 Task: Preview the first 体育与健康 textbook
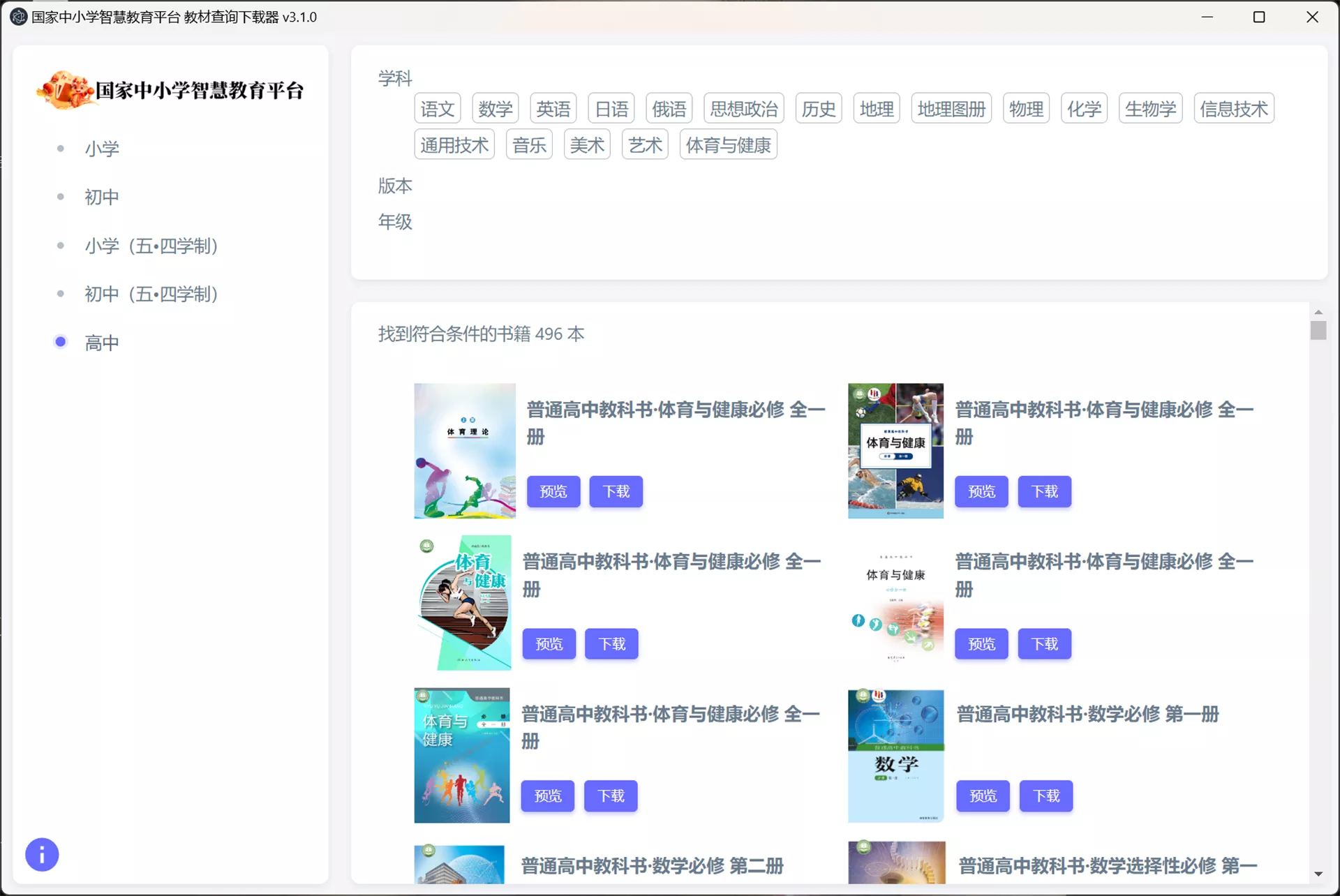tap(553, 491)
